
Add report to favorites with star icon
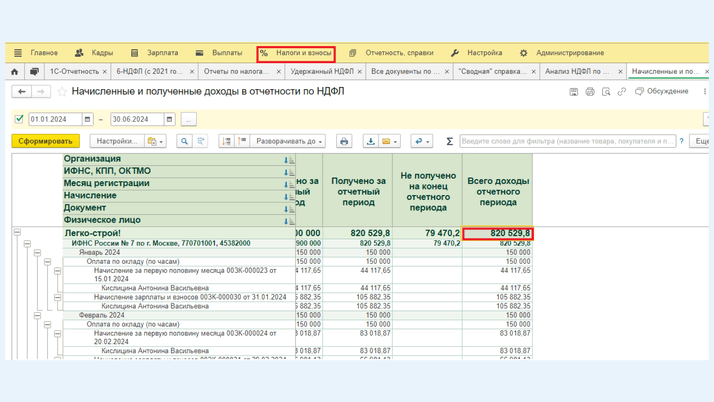(x=61, y=92)
